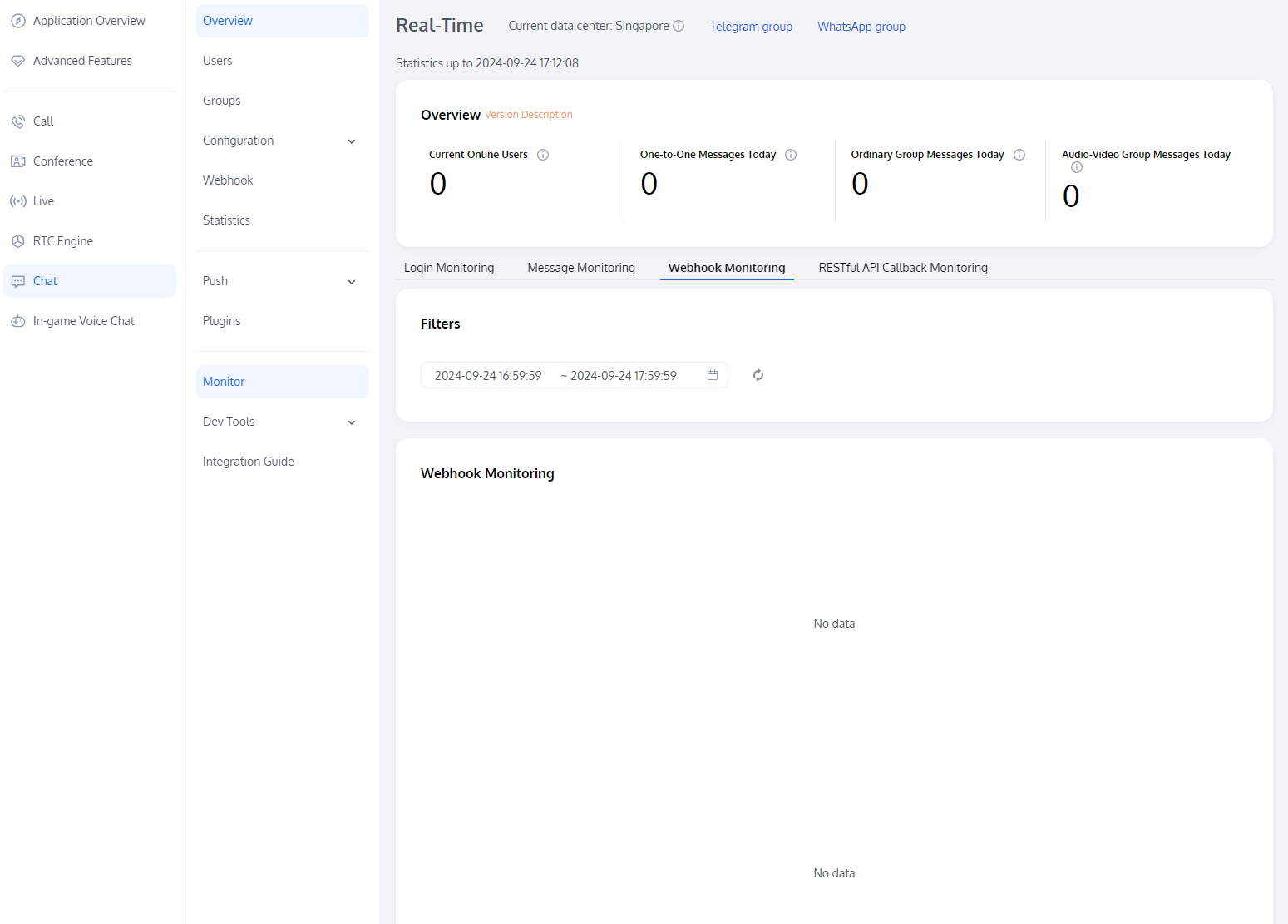Click the refresh icon beside the date filter
The width and height of the screenshot is (1288, 924).
click(758, 375)
